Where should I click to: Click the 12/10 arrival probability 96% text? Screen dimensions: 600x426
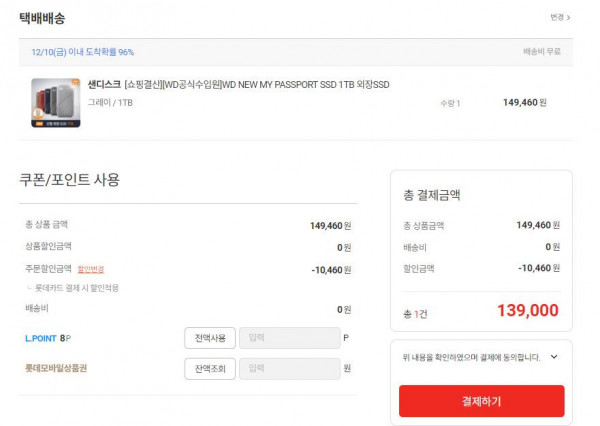pos(83,52)
